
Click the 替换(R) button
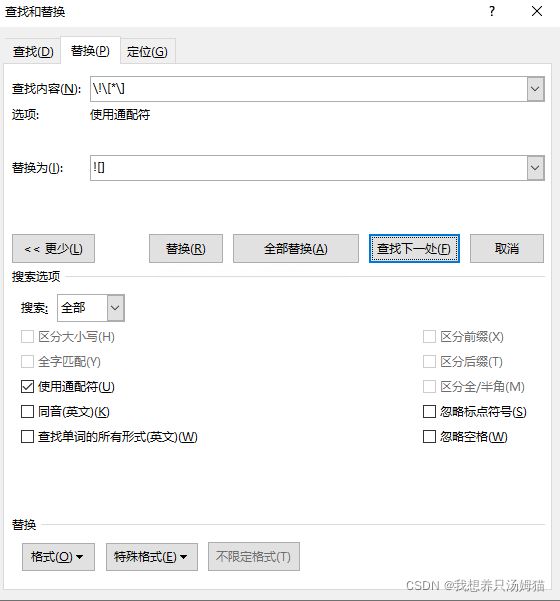186,249
